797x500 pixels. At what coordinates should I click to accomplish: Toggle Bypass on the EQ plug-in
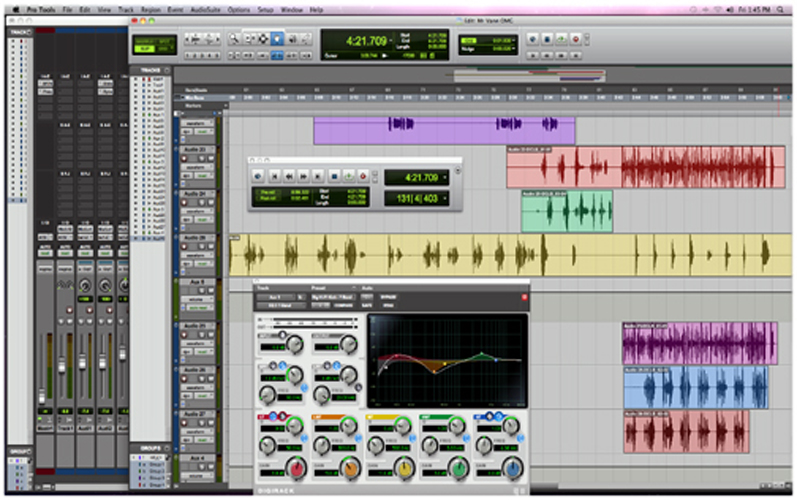[390, 297]
